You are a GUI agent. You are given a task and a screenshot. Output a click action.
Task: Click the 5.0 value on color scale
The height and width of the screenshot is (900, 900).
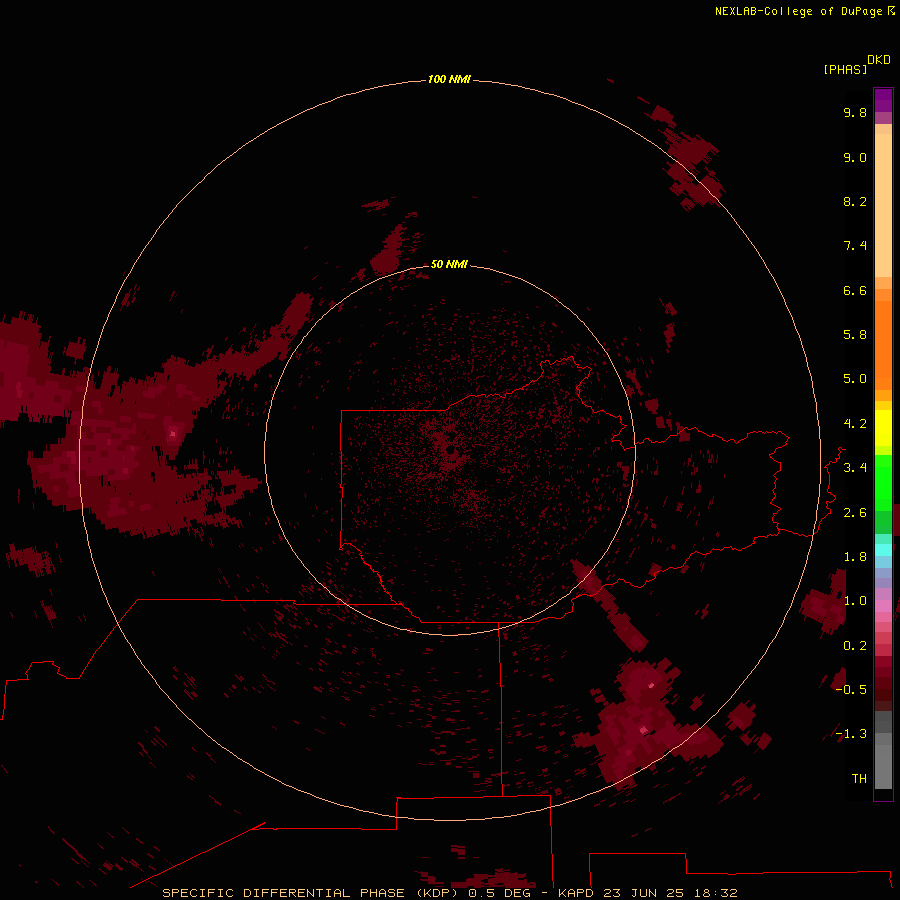pos(855,379)
